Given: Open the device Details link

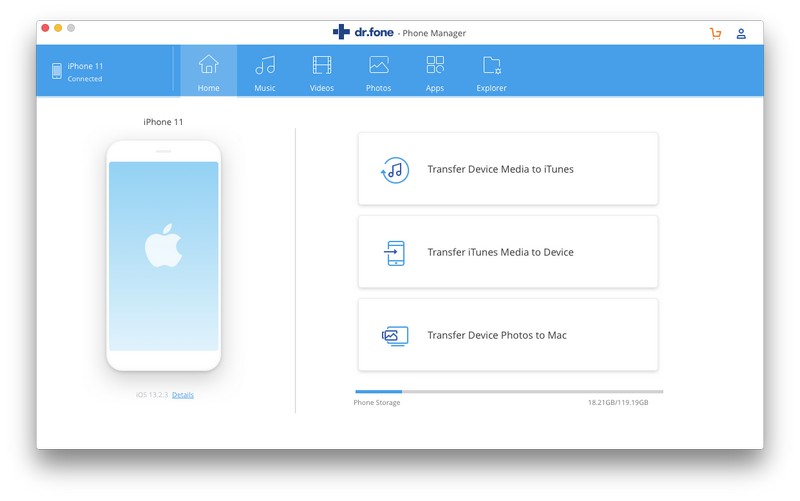Looking at the screenshot, I should pos(183,395).
